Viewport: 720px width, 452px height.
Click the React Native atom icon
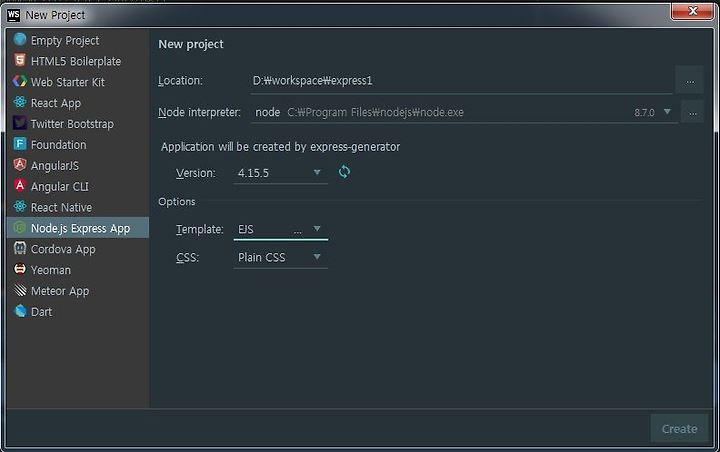pyautogui.click(x=20, y=207)
